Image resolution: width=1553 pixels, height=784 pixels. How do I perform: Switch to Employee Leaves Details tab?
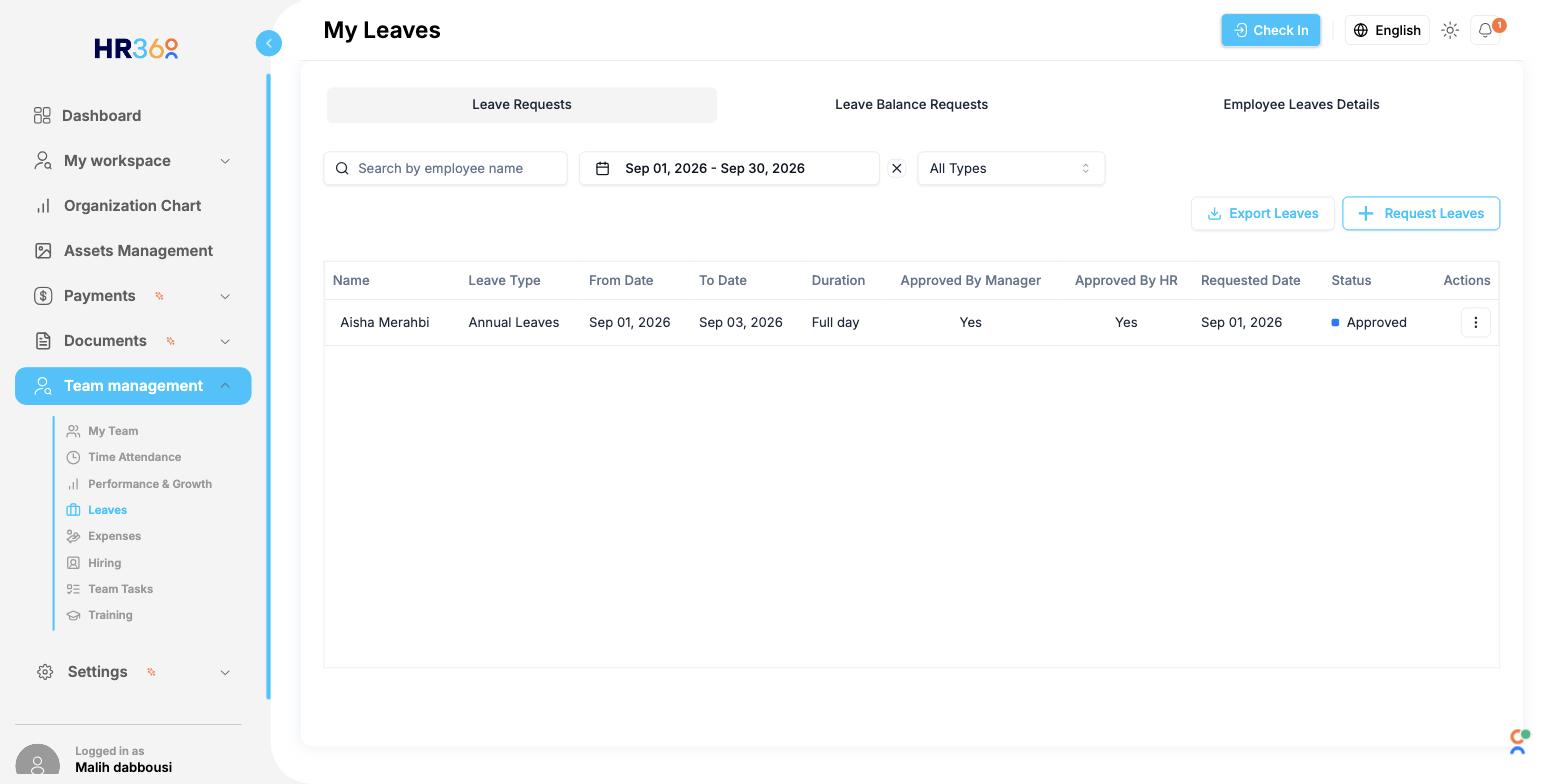click(x=1301, y=105)
